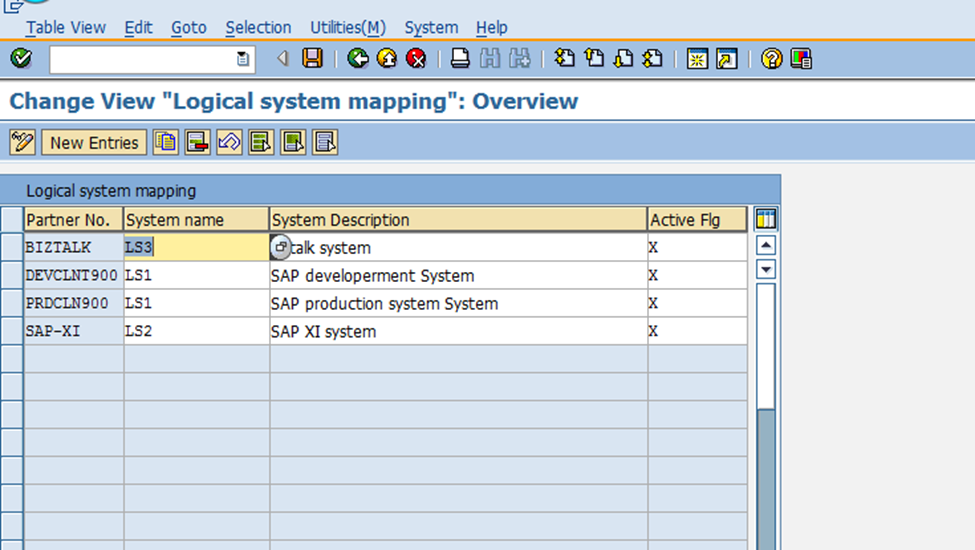
Task: Click the 'SAP XI system' description cell
Action: tap(458, 331)
